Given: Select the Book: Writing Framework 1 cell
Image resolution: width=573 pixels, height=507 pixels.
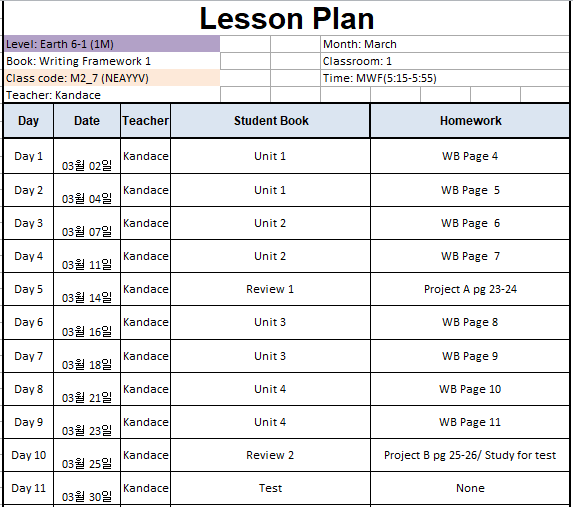Looking at the screenshot, I should [112, 61].
